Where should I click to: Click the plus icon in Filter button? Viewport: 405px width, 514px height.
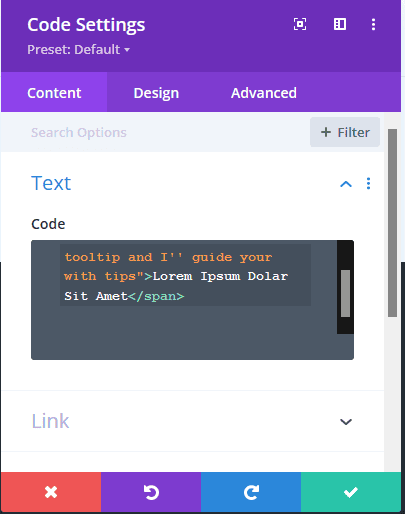pos(326,132)
